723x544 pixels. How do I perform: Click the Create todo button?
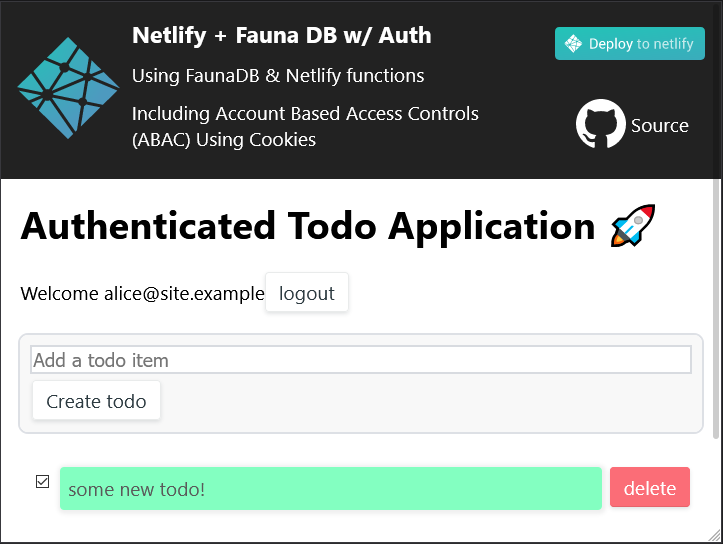(96, 400)
